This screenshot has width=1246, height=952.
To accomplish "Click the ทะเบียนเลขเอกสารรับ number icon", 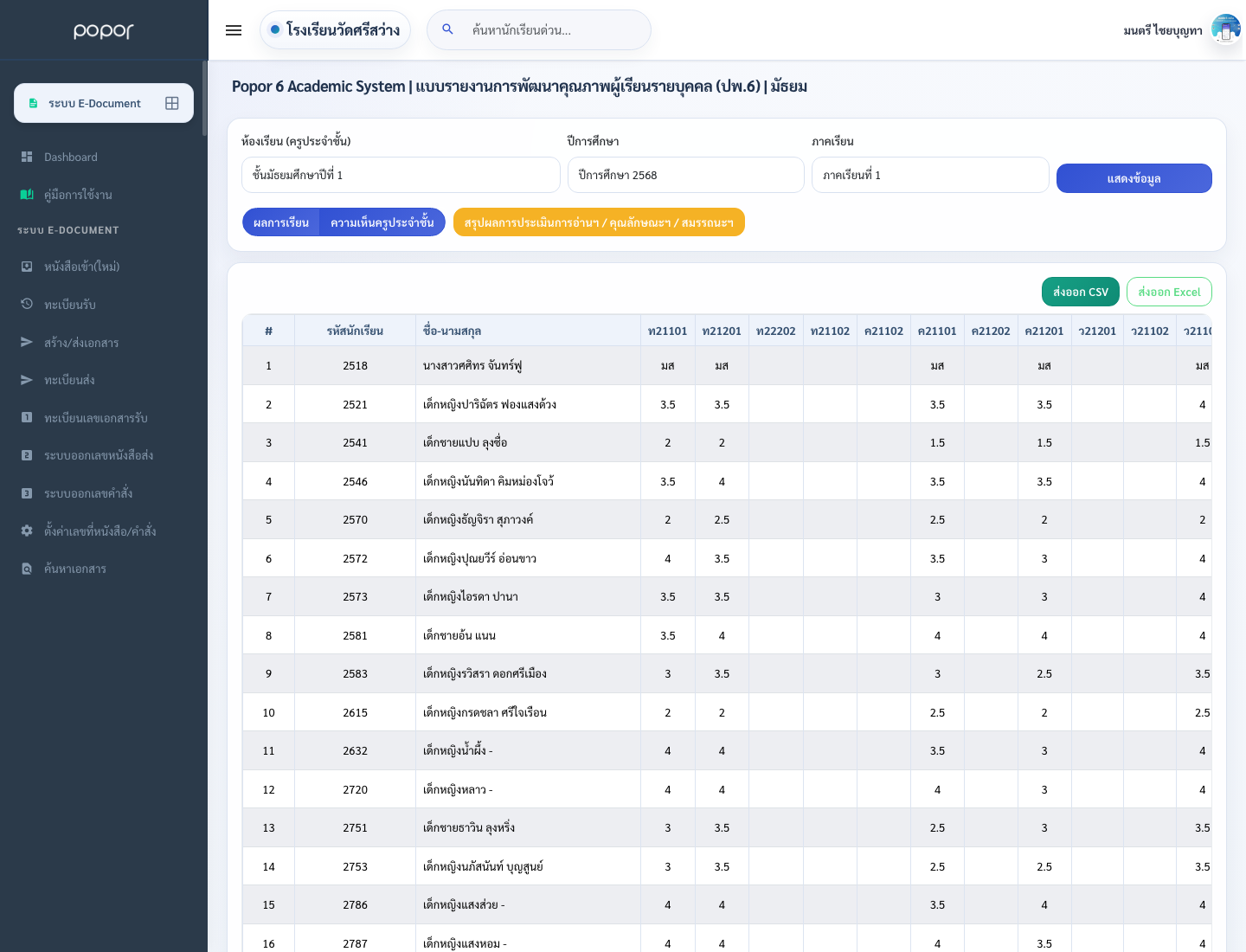I will pos(27,417).
